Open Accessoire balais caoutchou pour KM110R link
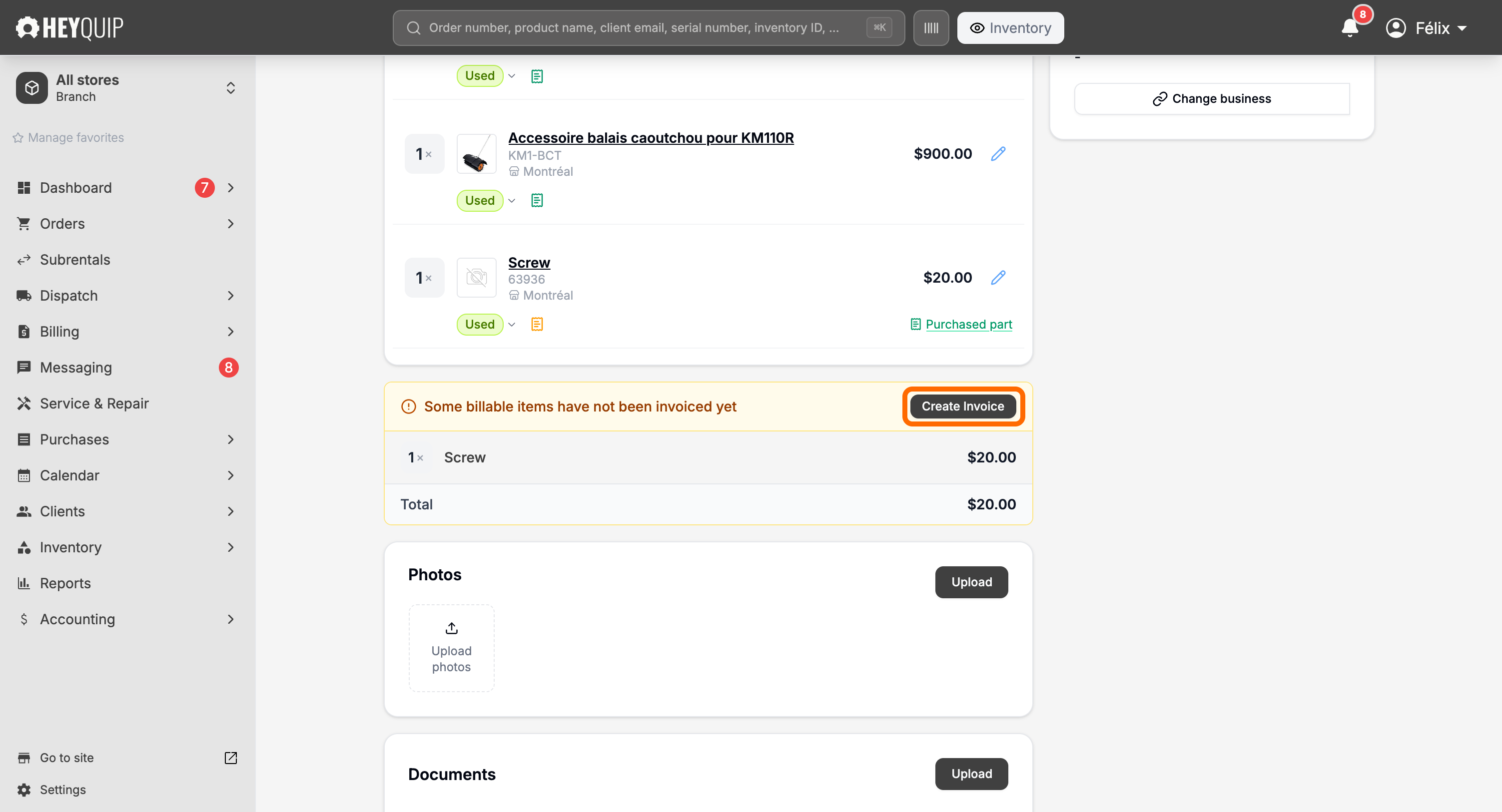Image resolution: width=1502 pixels, height=812 pixels. point(651,137)
